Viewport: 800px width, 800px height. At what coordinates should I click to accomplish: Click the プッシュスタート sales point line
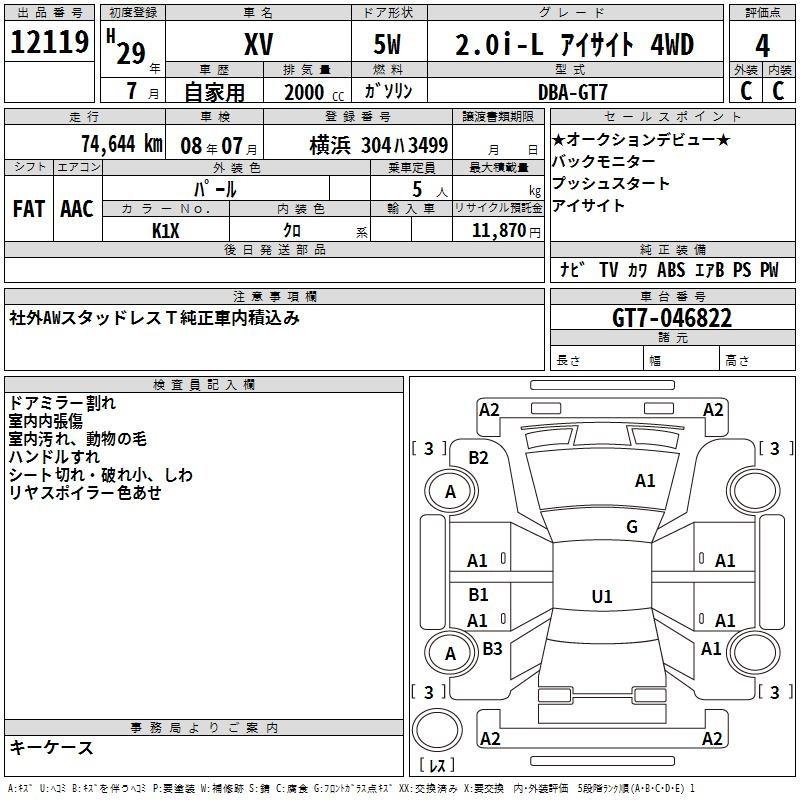[610, 183]
